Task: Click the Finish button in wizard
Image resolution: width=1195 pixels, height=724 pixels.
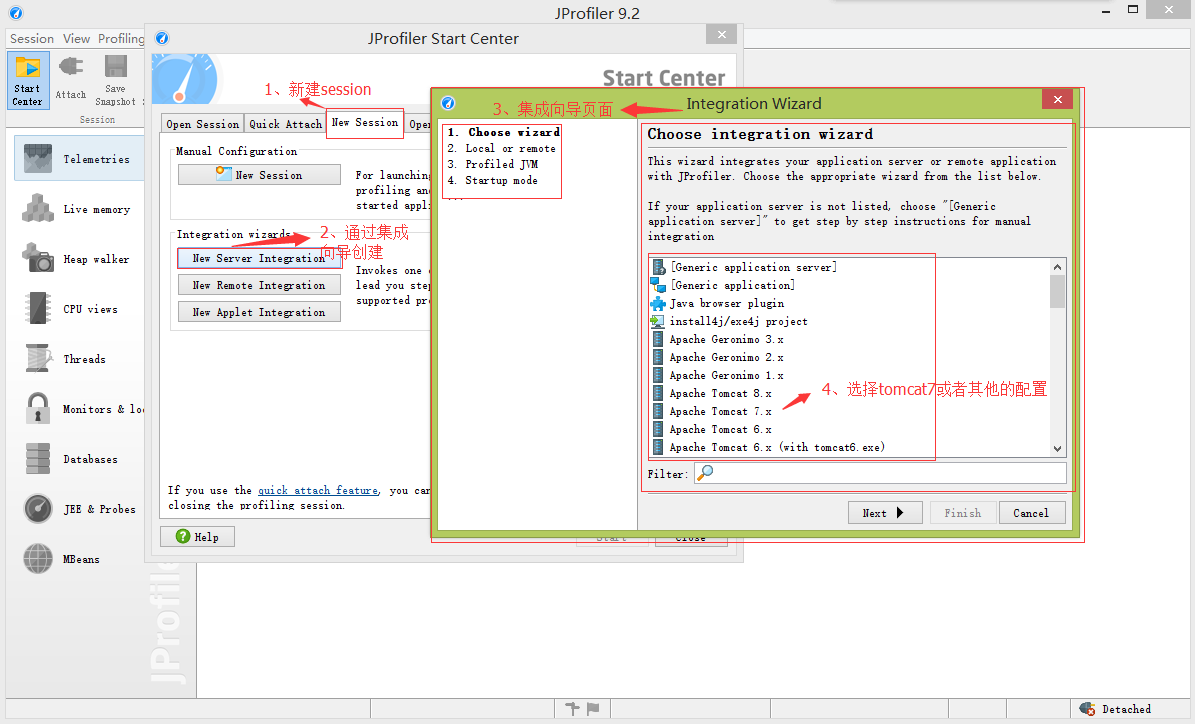Action: (x=963, y=513)
